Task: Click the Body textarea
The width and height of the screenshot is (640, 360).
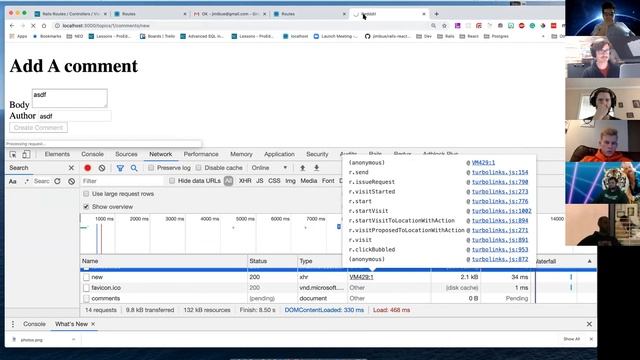Action: click(x=70, y=98)
